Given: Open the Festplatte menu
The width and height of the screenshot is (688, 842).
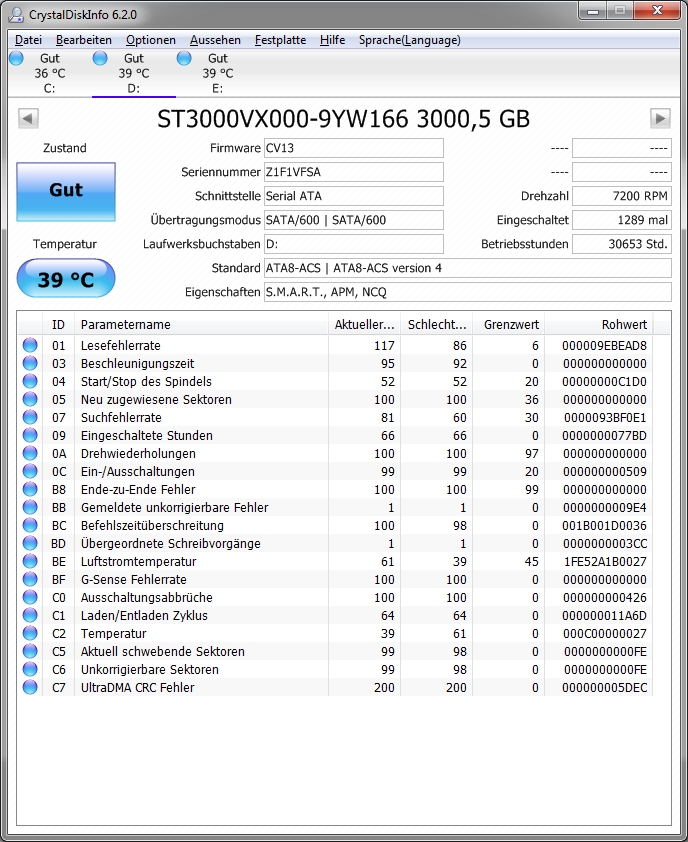Looking at the screenshot, I should coord(280,40).
